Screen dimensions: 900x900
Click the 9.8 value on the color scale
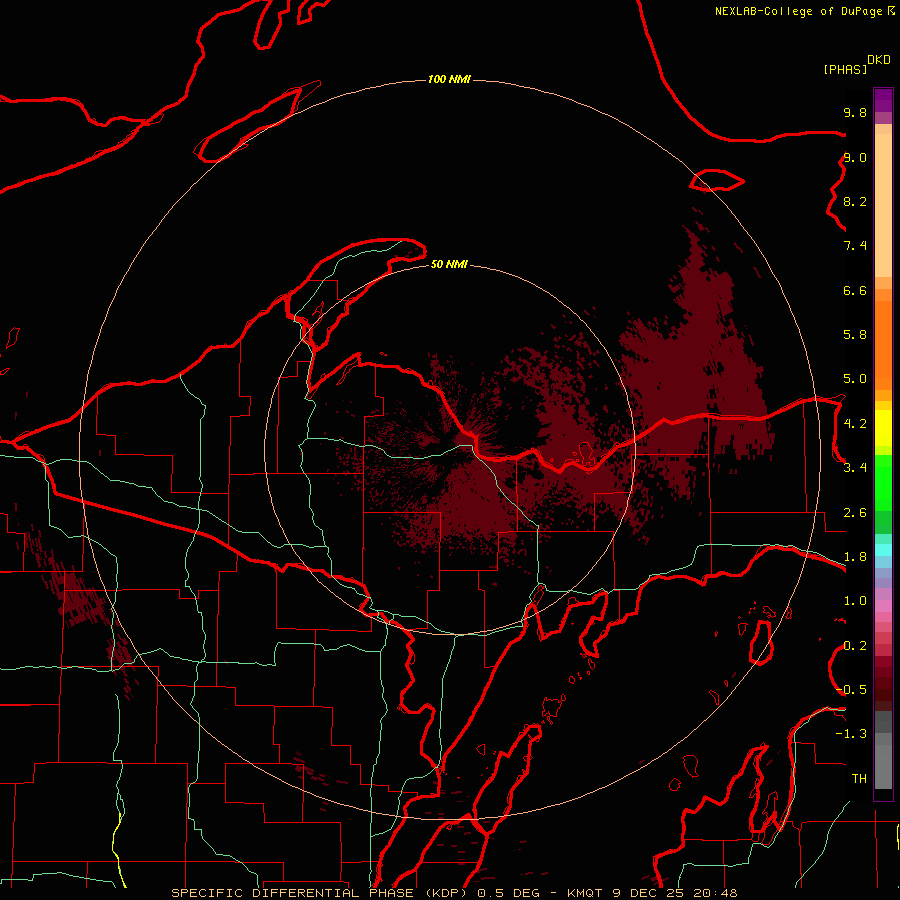tap(855, 112)
